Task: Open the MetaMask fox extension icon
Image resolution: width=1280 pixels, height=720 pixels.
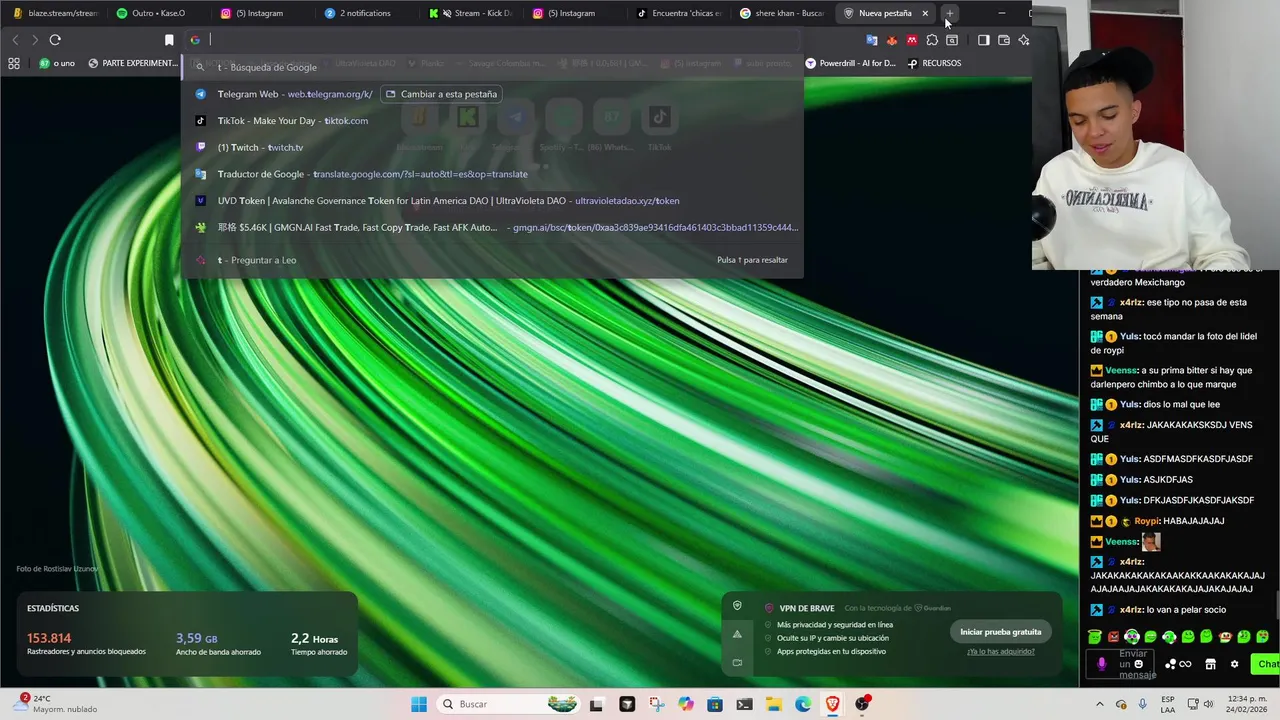Action: point(892,40)
